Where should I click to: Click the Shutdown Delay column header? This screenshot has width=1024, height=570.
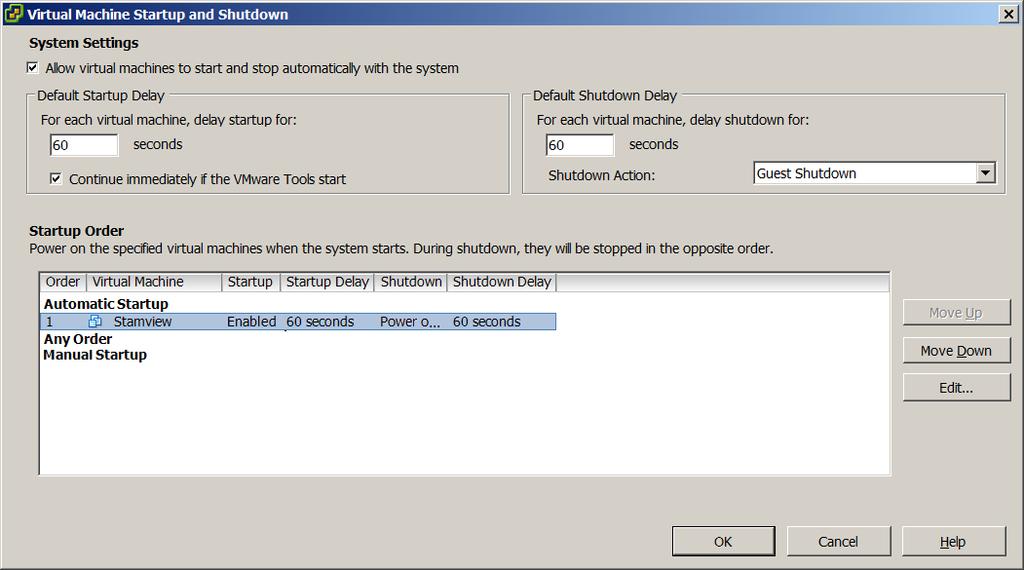[502, 281]
